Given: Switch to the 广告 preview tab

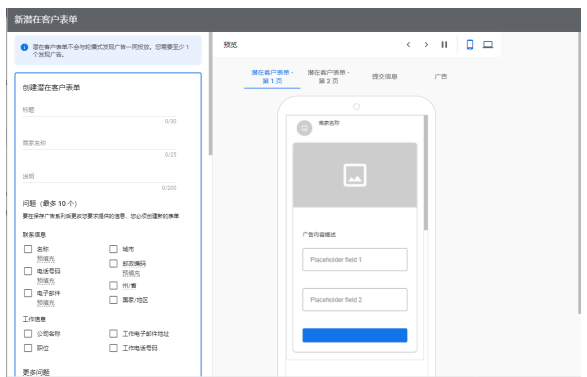Looking at the screenshot, I should pyautogui.click(x=441, y=76).
